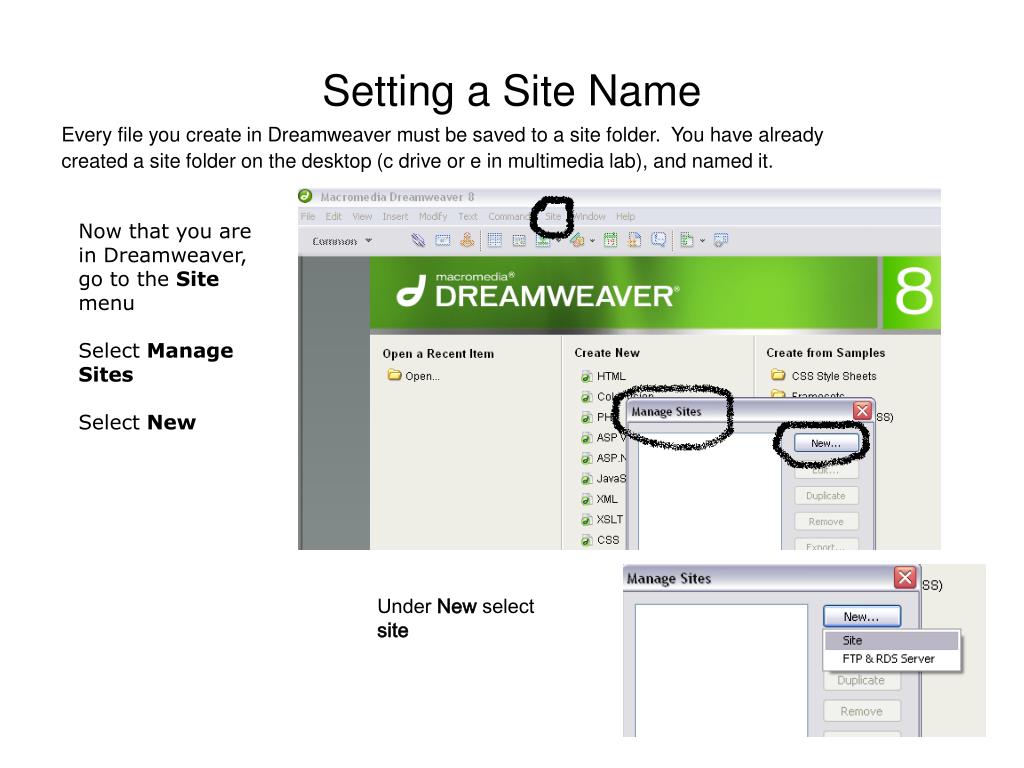Close the bottom Manage Sites dialog

coord(905,577)
